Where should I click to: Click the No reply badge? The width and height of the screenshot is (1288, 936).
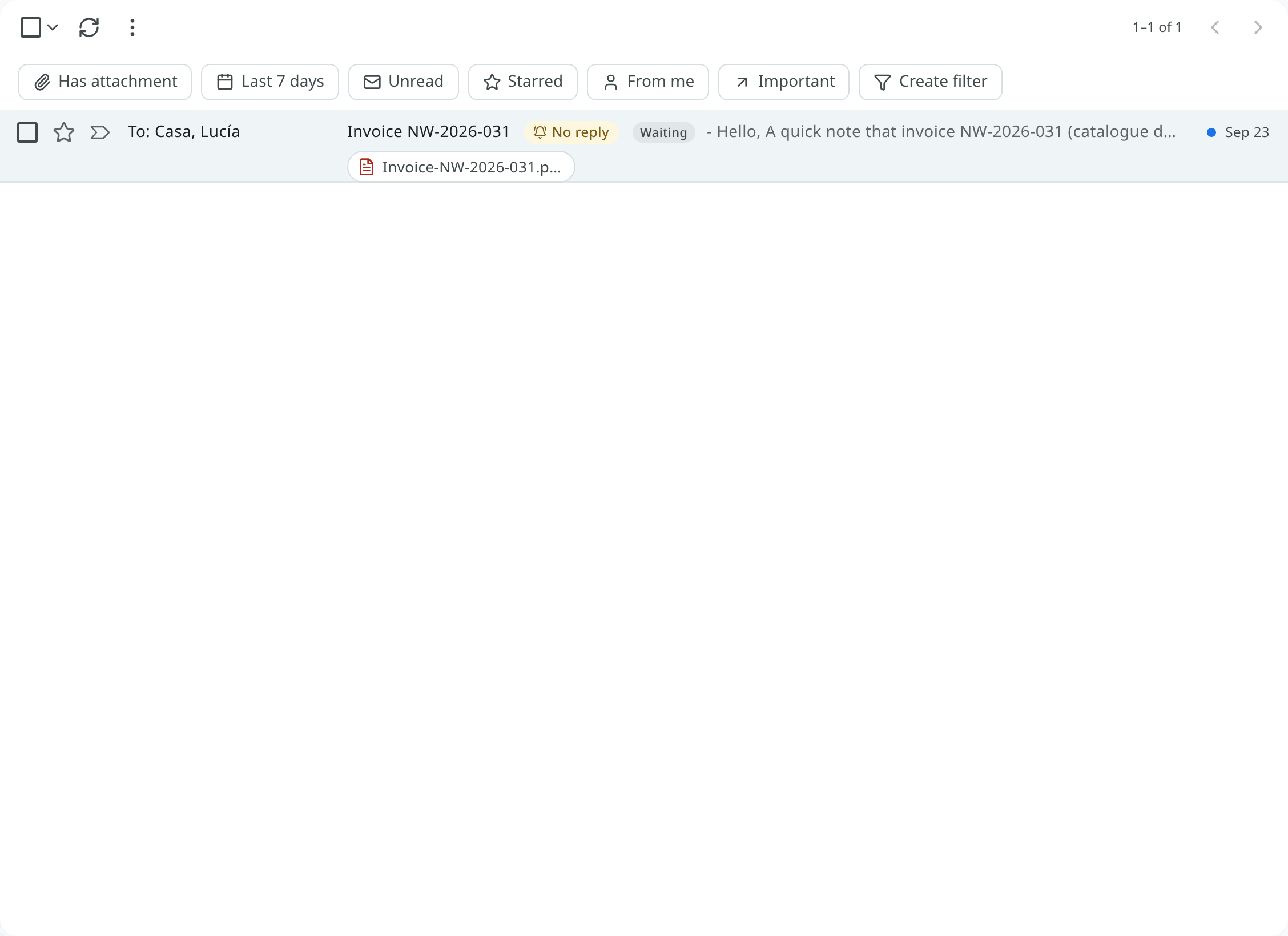click(x=571, y=132)
